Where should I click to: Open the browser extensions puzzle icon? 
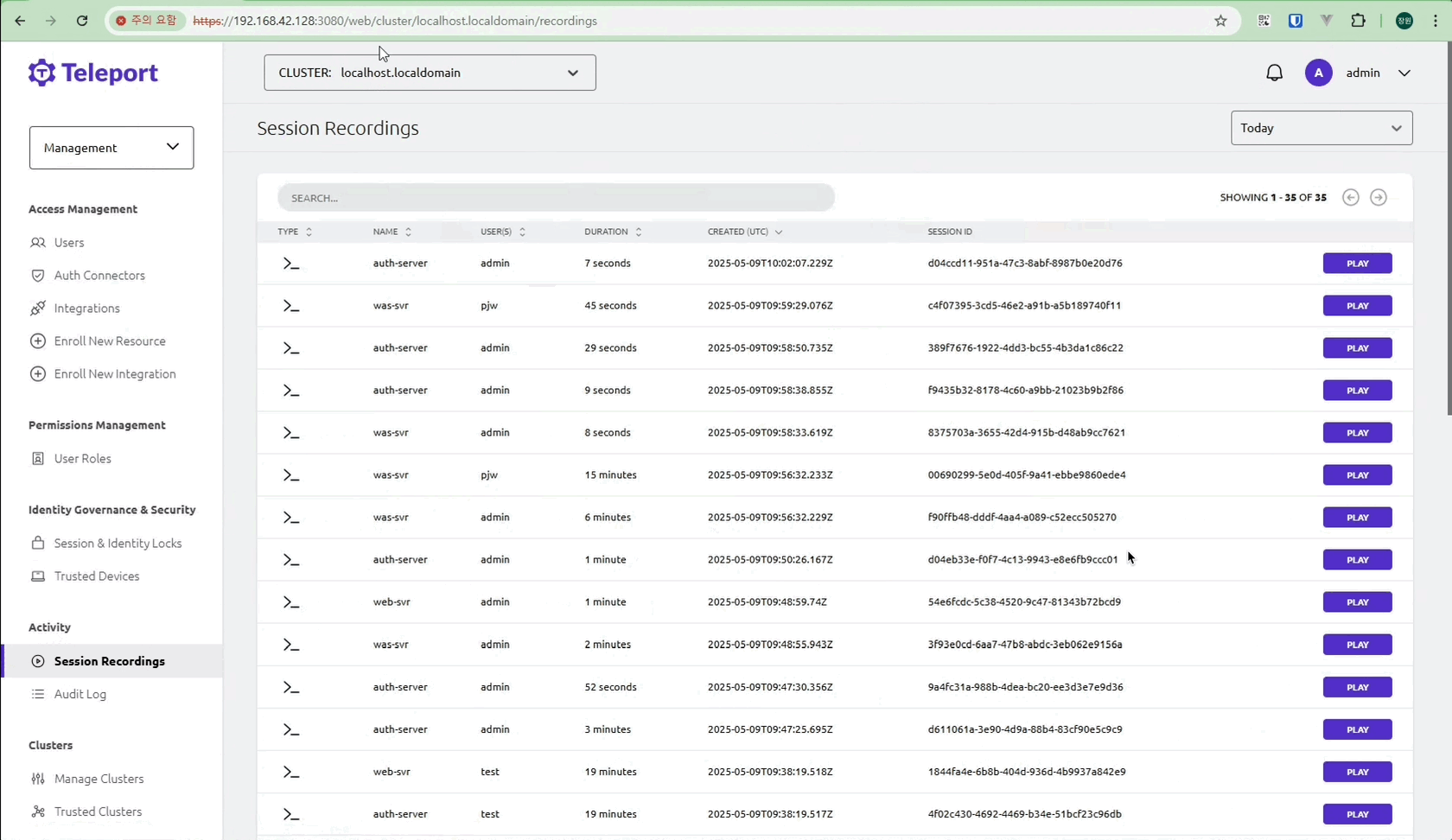pos(1358,21)
